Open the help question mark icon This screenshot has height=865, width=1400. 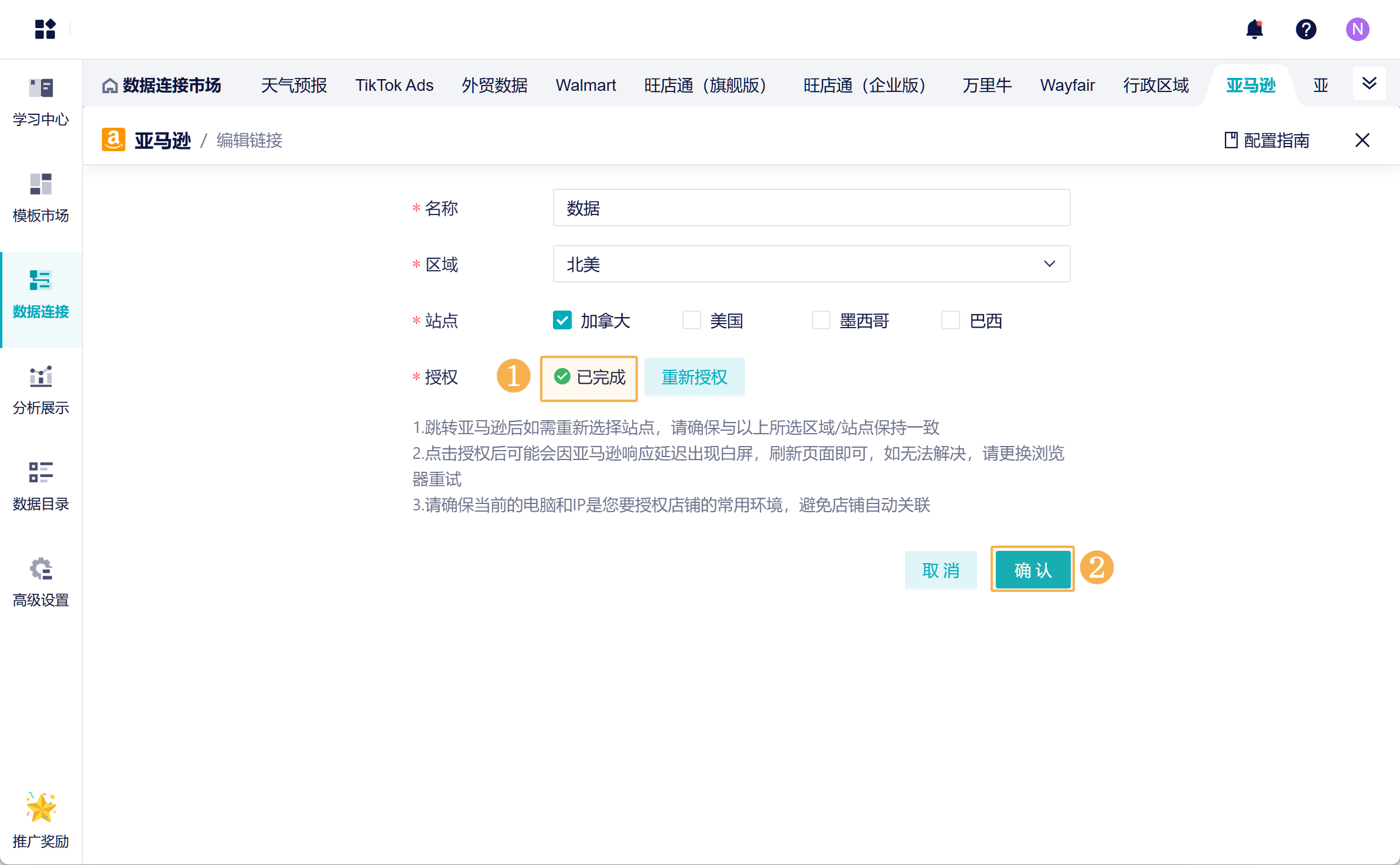pyautogui.click(x=1306, y=29)
